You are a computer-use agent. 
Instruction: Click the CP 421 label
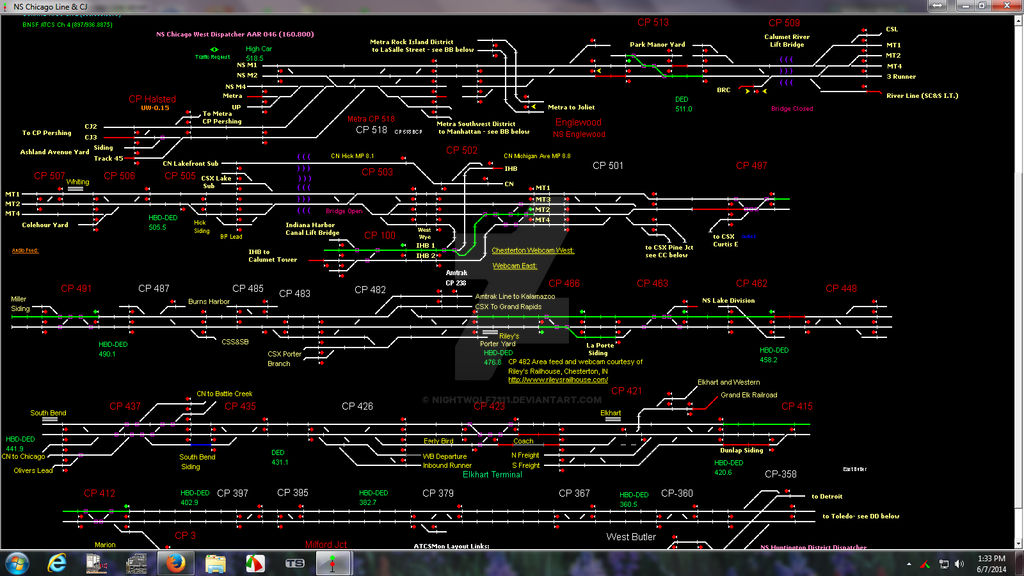pyautogui.click(x=627, y=391)
